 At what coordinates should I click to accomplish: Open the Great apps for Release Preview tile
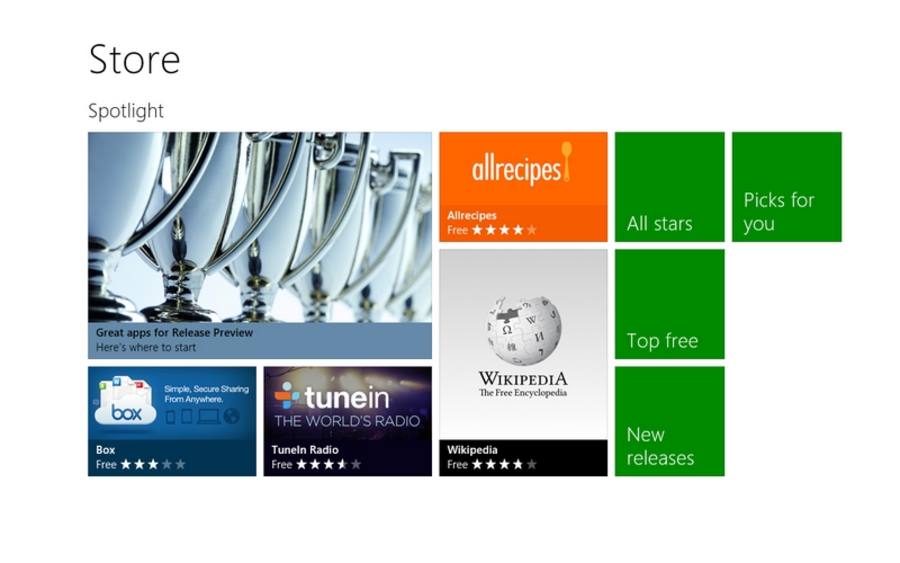click(x=259, y=245)
